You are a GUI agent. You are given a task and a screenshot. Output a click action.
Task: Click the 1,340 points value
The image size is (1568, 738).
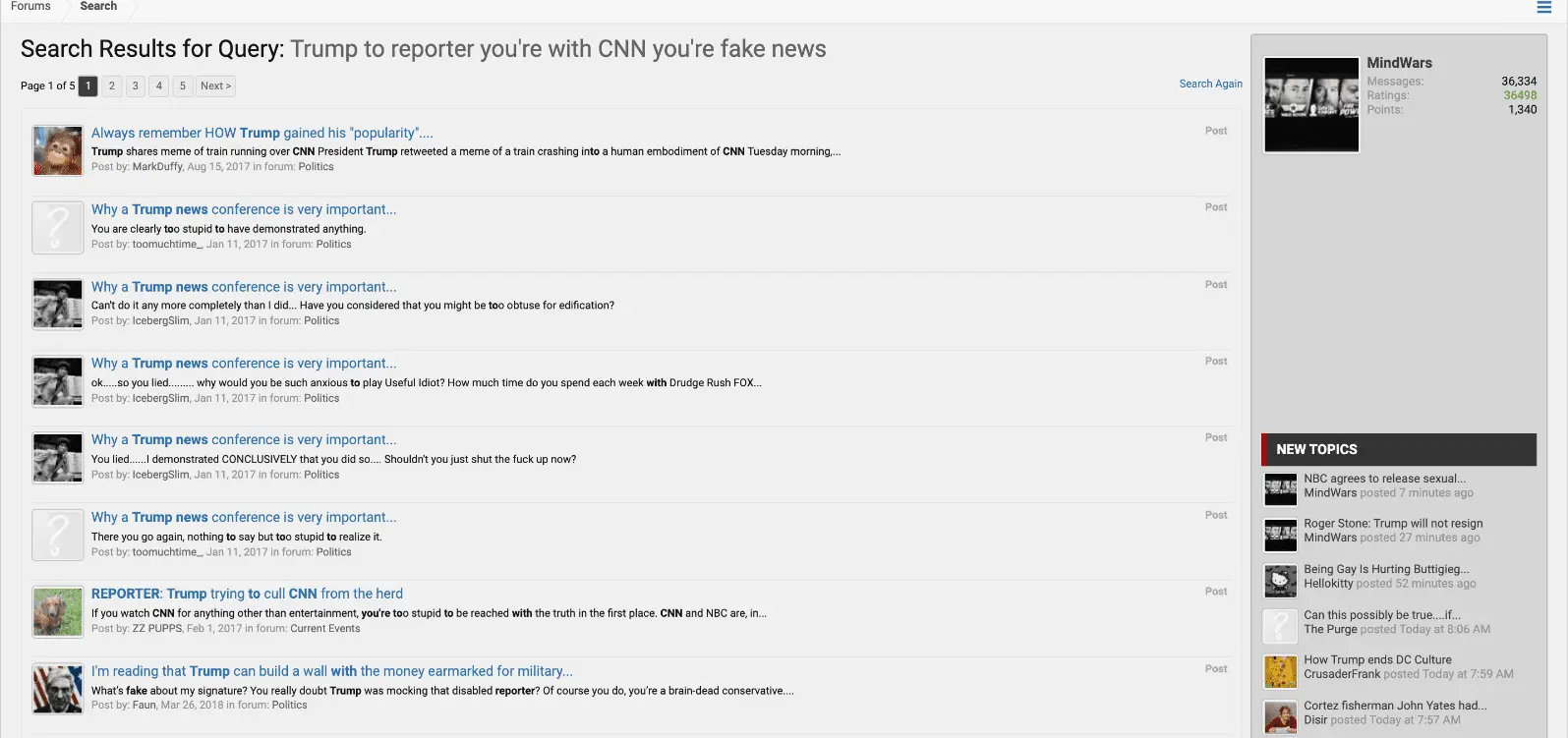(1523, 110)
